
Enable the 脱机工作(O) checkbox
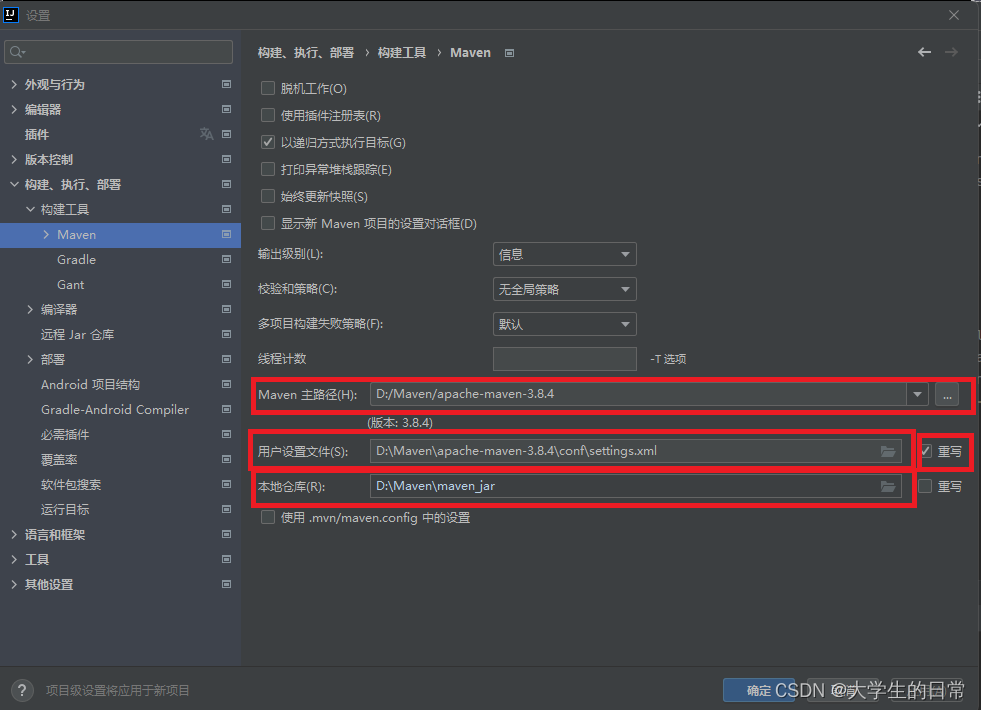point(268,88)
